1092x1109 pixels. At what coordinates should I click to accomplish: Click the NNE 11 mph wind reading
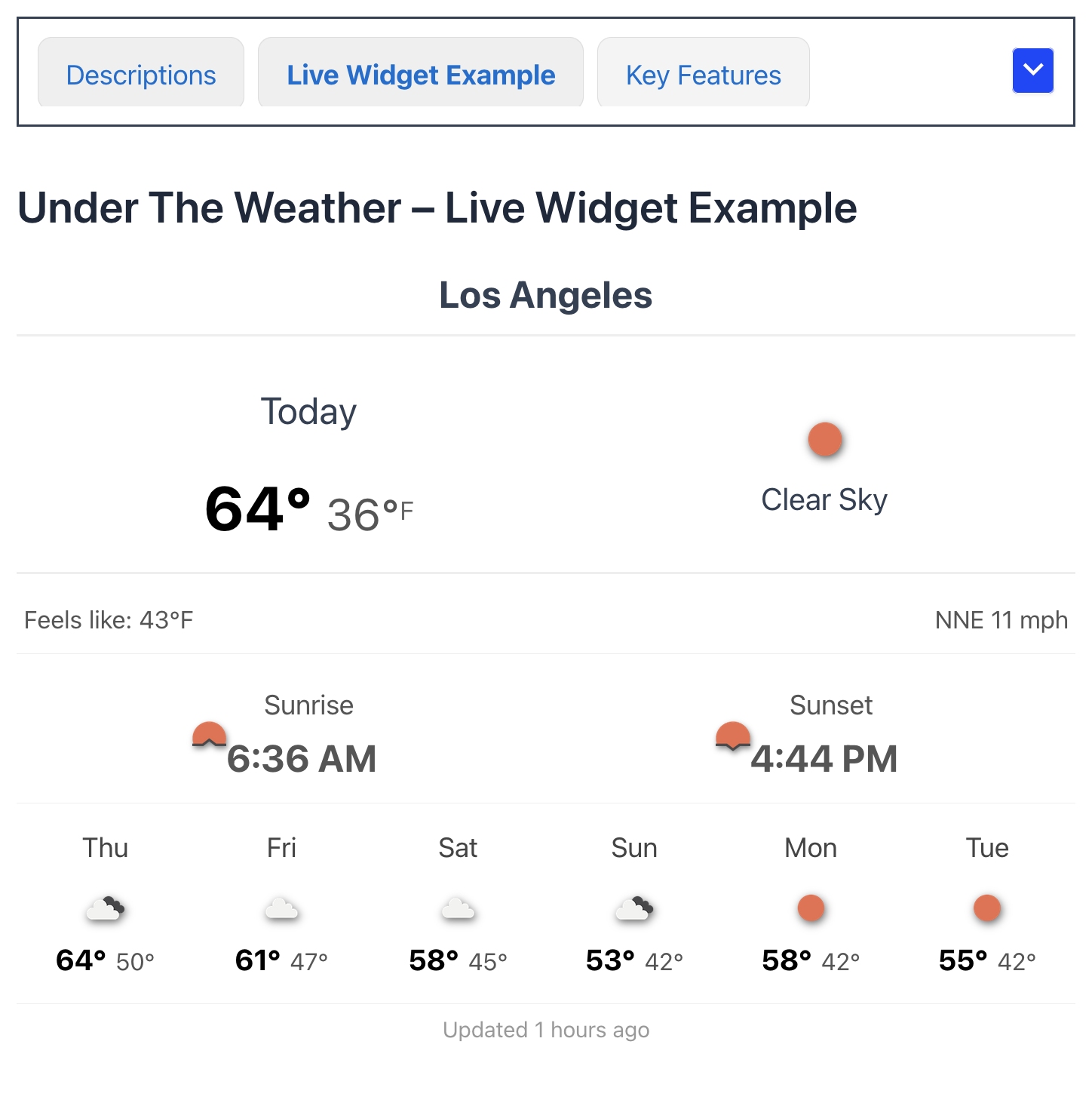[x=1001, y=619]
